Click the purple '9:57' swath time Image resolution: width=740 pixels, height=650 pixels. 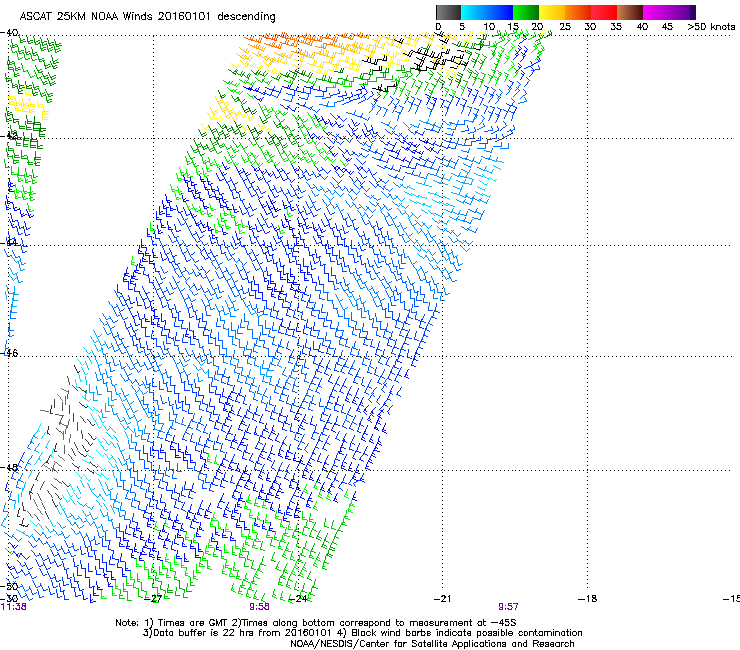click(x=508, y=607)
